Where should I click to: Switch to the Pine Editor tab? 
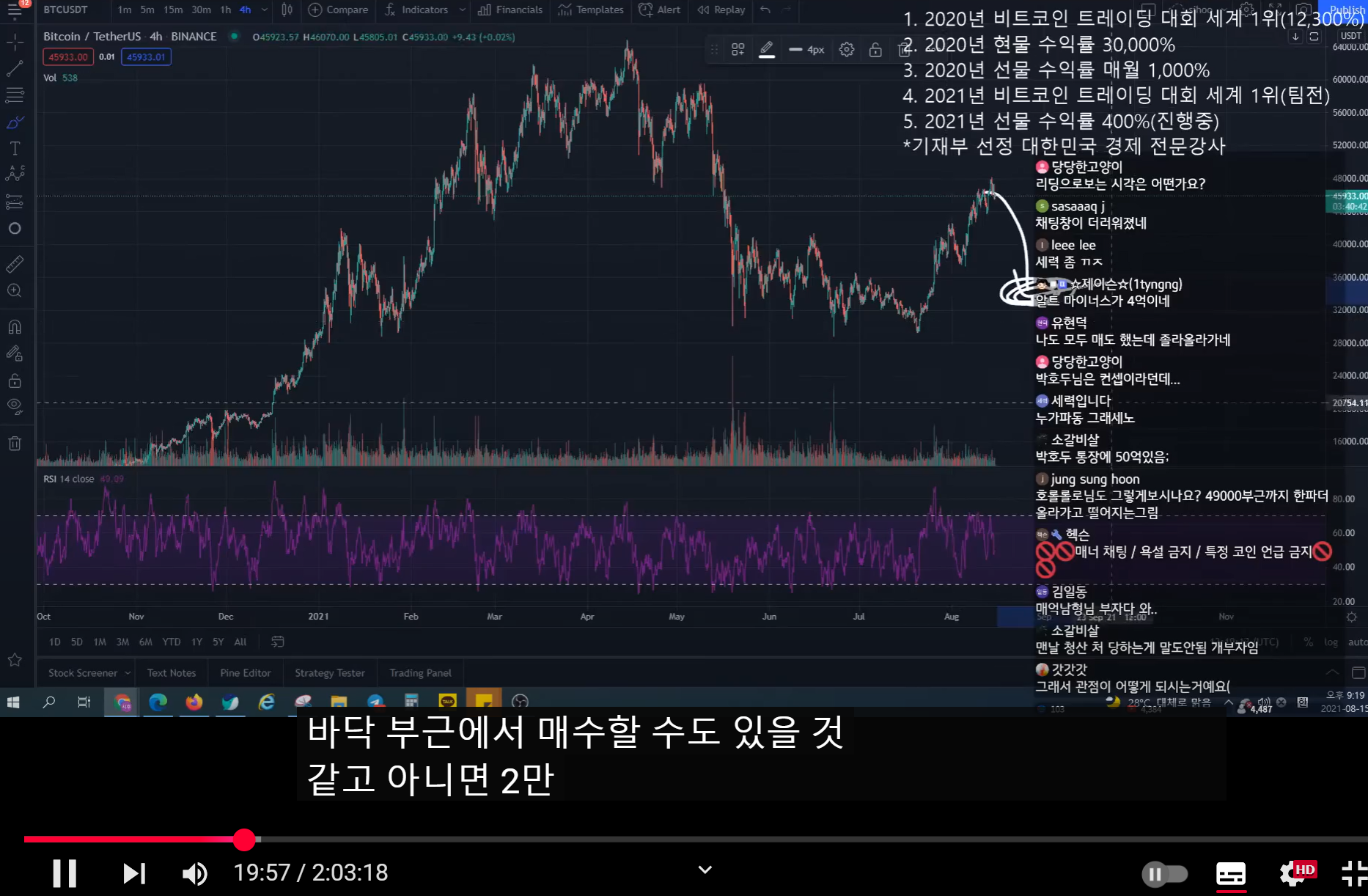(x=246, y=673)
